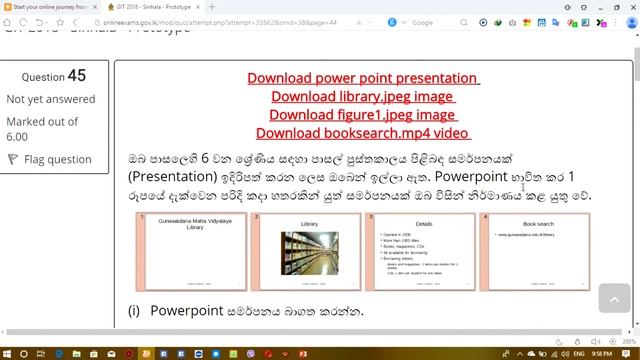Open PowerPoint from taskbar
640x360 pixels.
pos(303,354)
